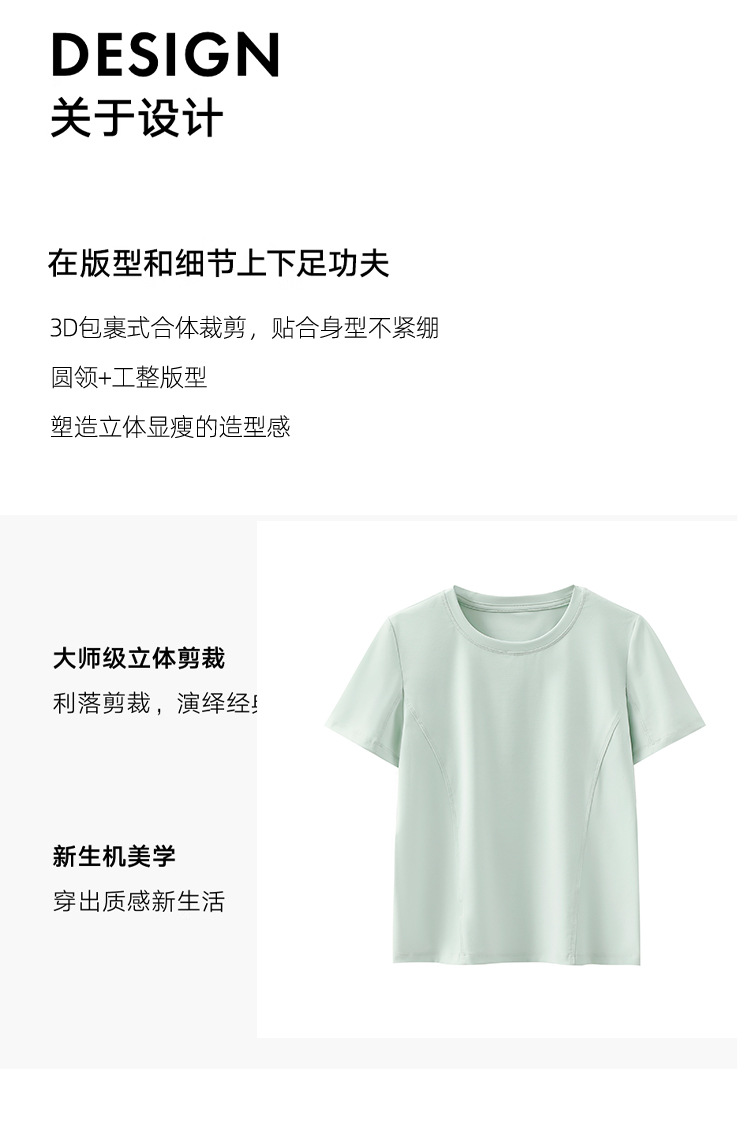Click the right sleeve of the T-shirt
The width and height of the screenshot is (750, 1121).
tap(665, 690)
